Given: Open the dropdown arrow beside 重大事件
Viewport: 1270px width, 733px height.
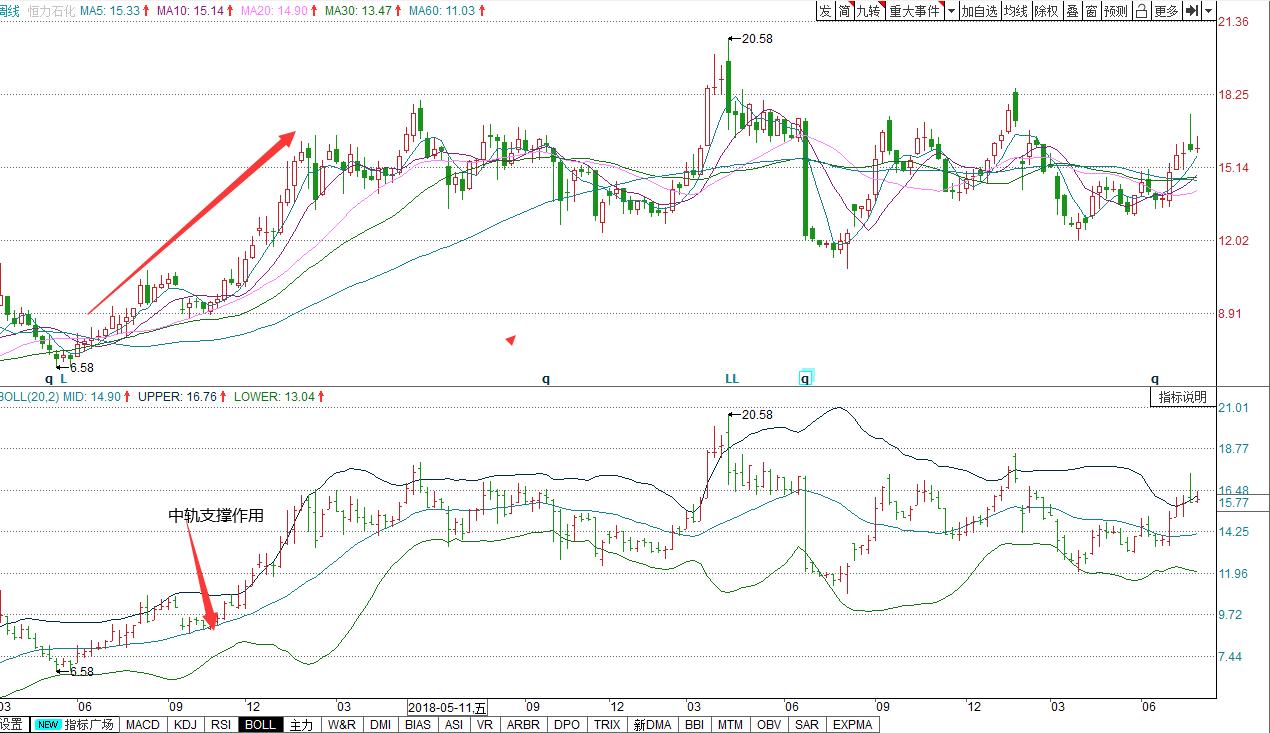Looking at the screenshot, I should pos(951,11).
